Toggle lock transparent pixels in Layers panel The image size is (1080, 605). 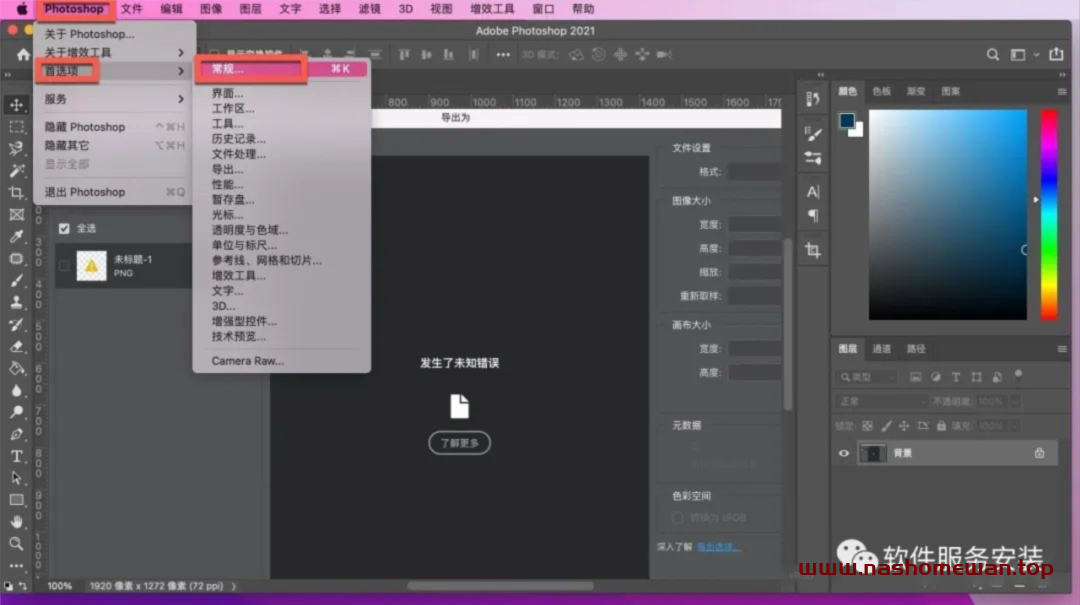coord(867,426)
